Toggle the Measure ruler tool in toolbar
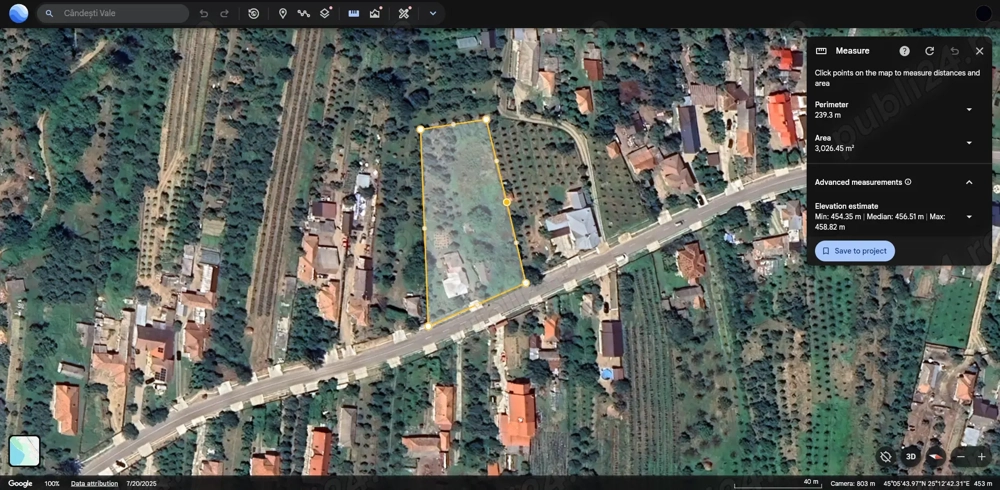1000x490 pixels. click(353, 13)
